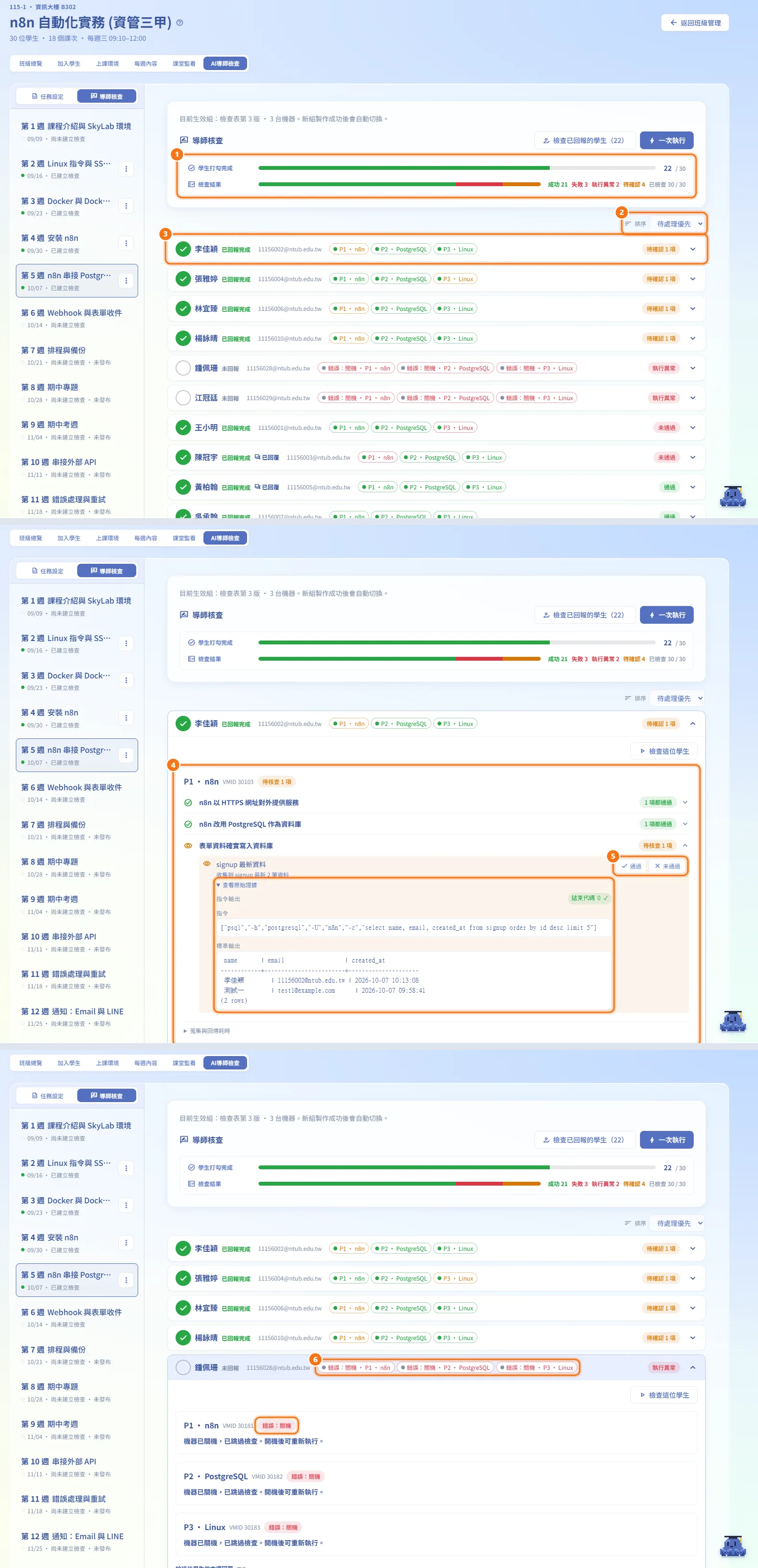Click the email 11156029@ntub.edu.tw

pyautogui.click(x=278, y=398)
